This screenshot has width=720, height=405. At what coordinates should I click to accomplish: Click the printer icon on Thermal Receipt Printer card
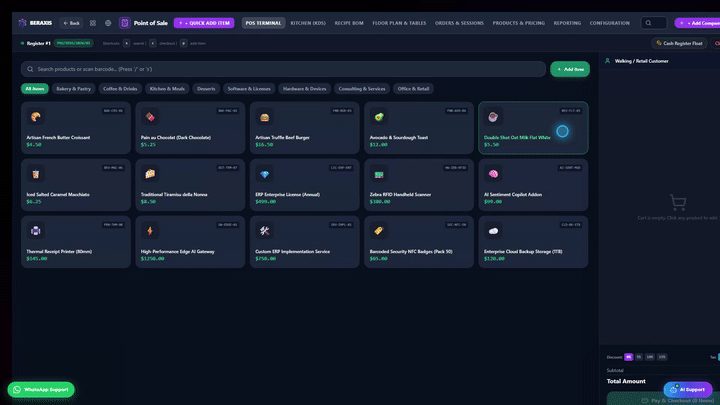pos(36,231)
